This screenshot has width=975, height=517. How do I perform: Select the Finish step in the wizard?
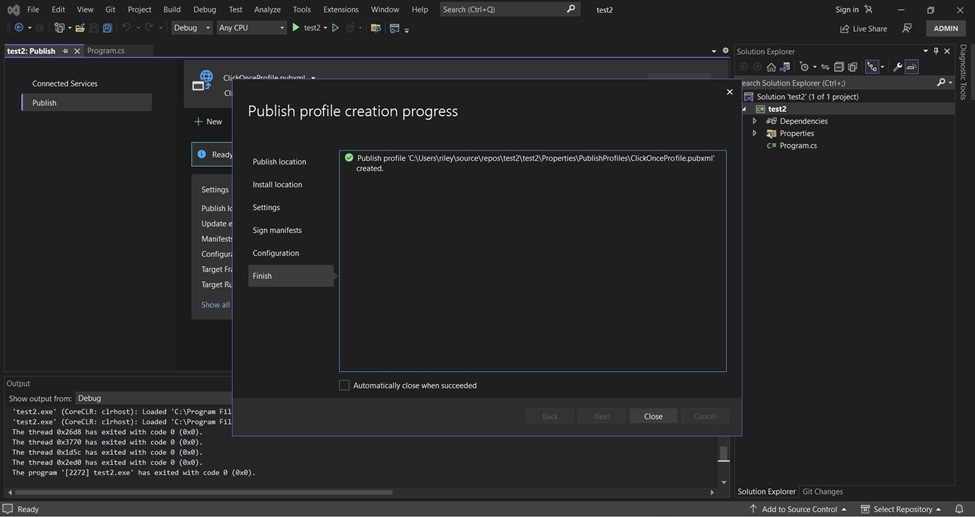tap(290, 276)
